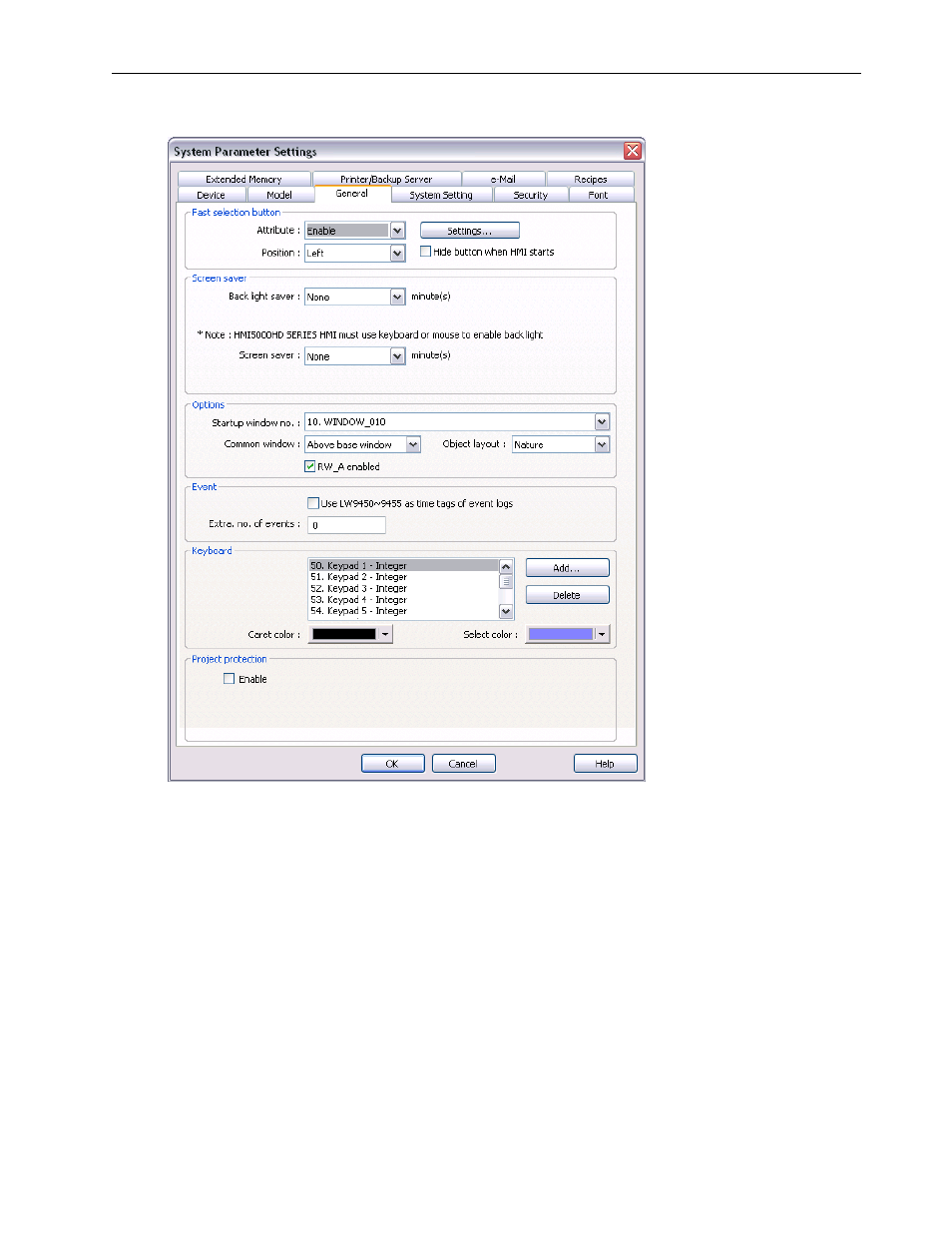Close the System Parameter Settings dialog
Viewport: 952px width, 1233px height.
point(633,151)
